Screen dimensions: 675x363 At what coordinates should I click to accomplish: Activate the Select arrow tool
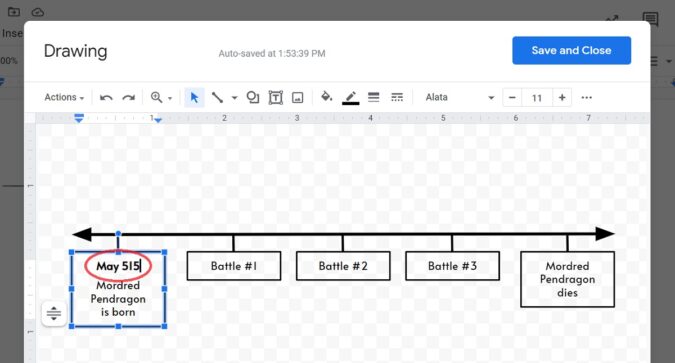tap(194, 97)
